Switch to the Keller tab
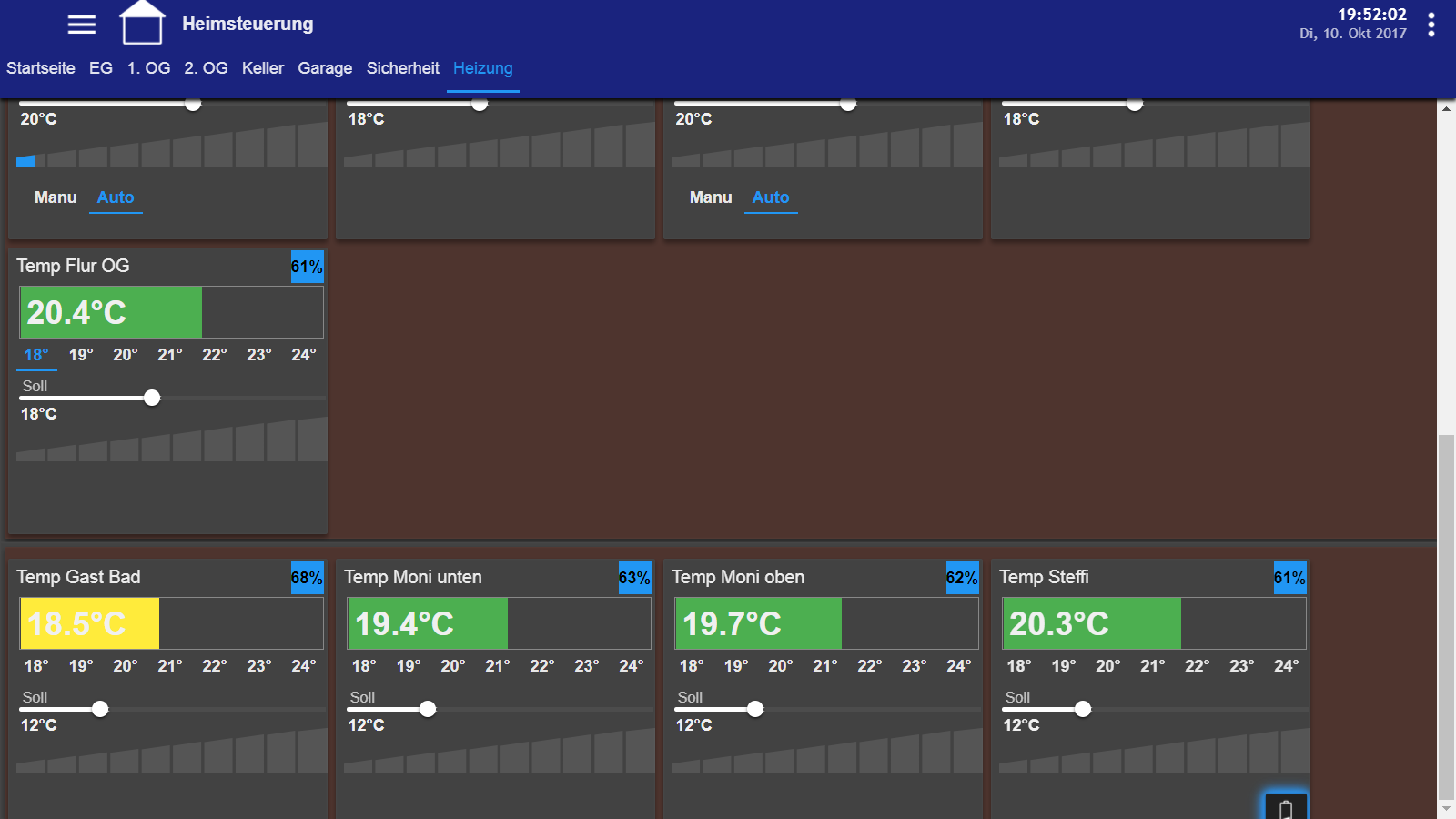This screenshot has height=819, width=1456. pyautogui.click(x=263, y=68)
